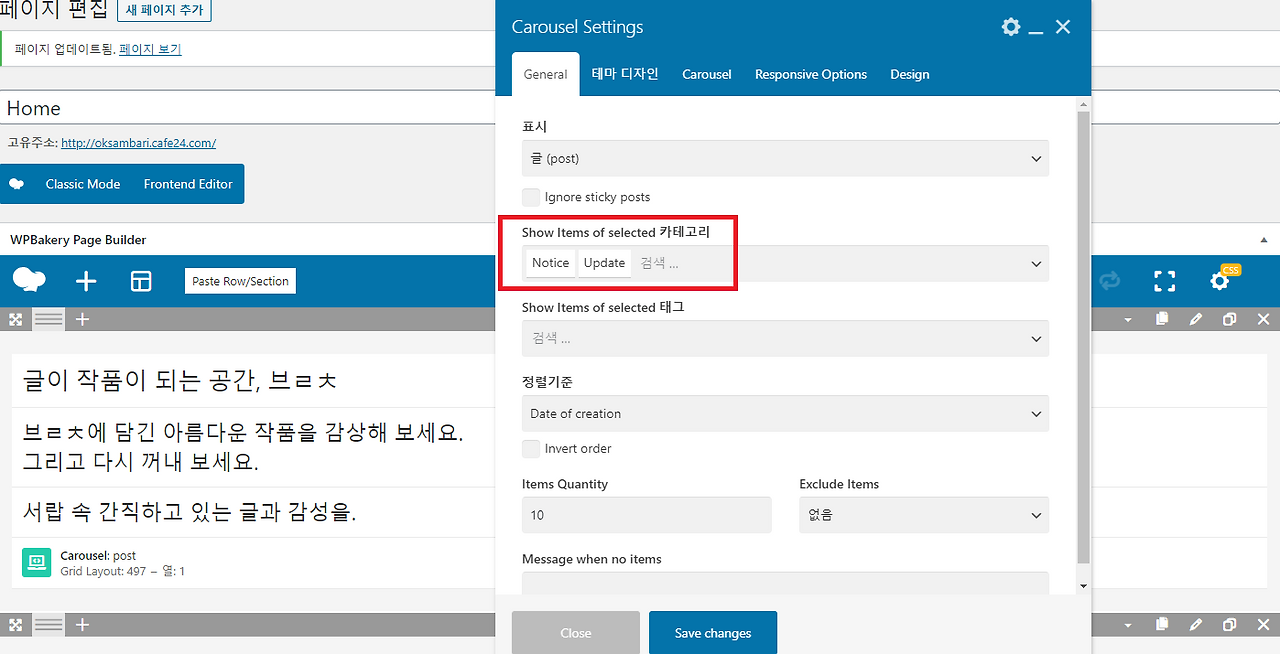Image resolution: width=1280 pixels, height=654 pixels.
Task: Open the Frontend Editor
Action: pos(188,184)
